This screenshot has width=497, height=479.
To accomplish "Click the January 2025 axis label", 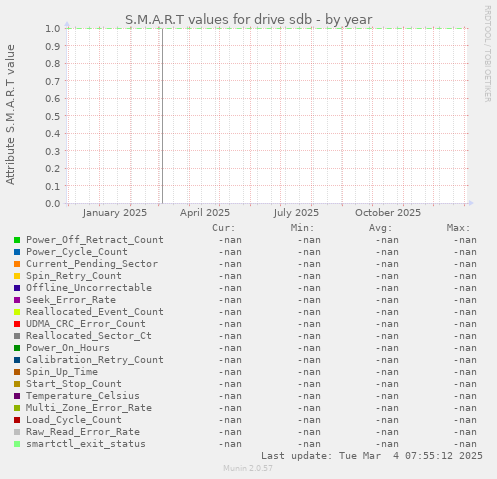I will coord(115,213).
